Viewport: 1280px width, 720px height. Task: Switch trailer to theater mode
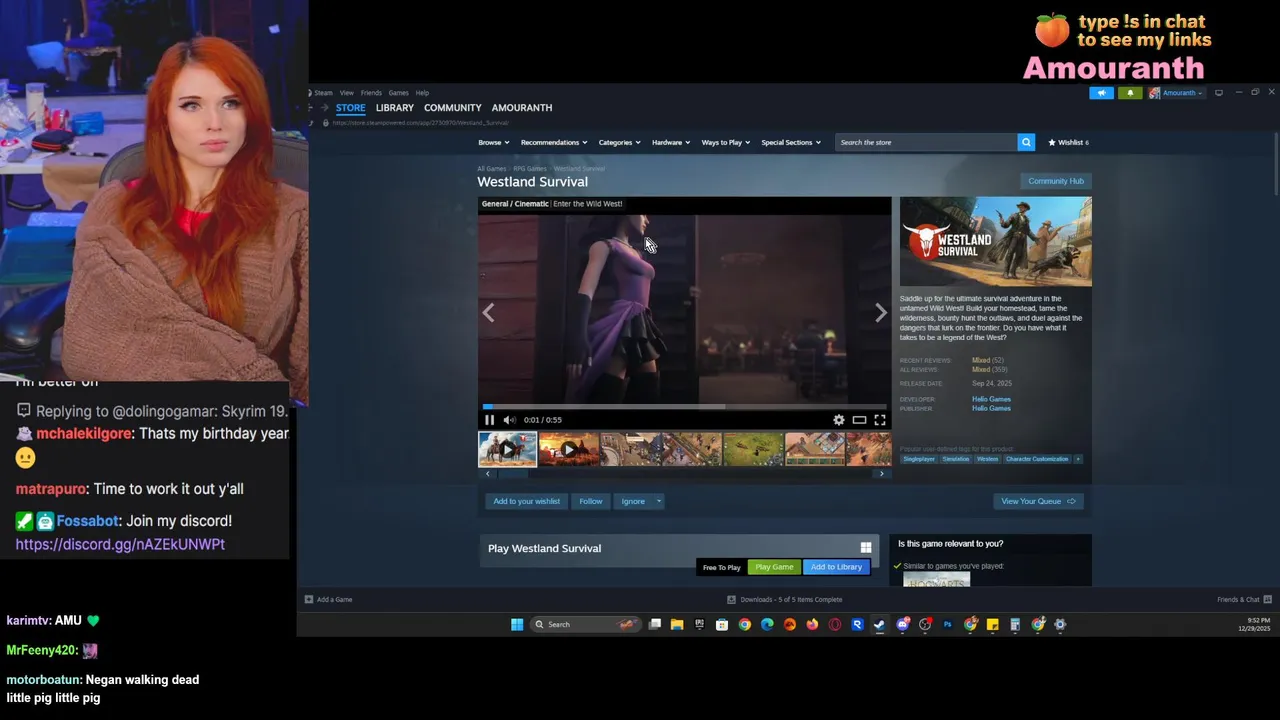click(x=859, y=420)
